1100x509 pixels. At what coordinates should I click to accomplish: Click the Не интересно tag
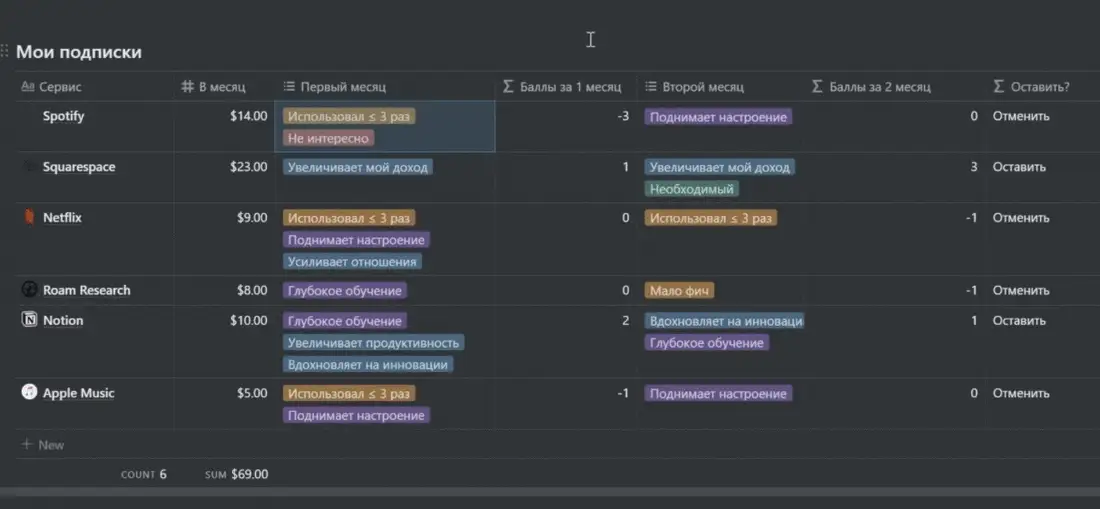pos(328,139)
